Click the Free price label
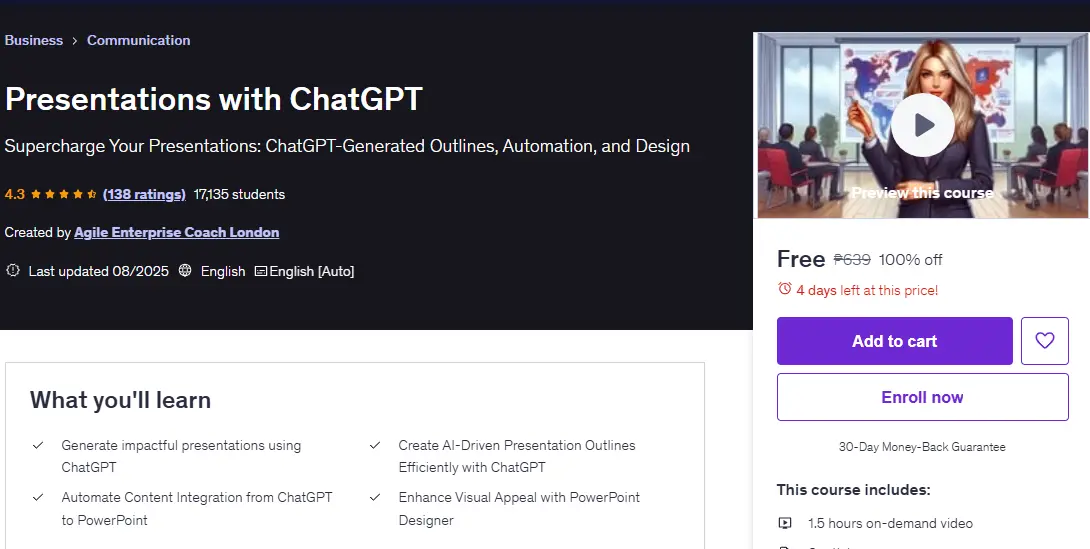Screen dimensions: 1090x549 coord(801,259)
